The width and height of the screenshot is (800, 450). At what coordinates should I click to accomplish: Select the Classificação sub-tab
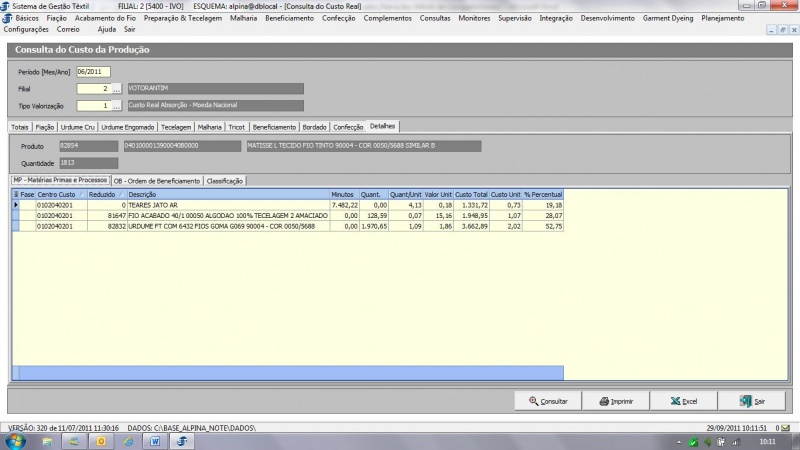tap(225, 181)
